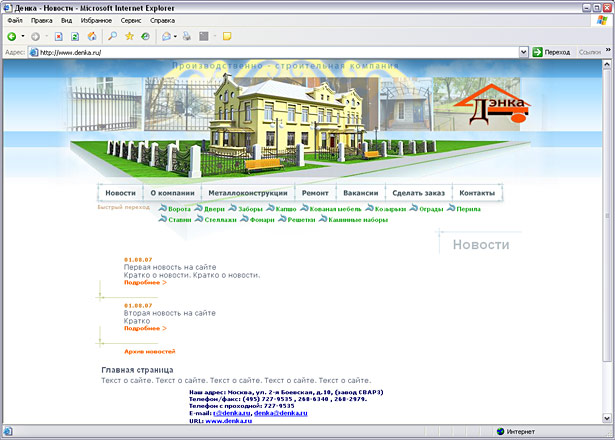
Task: Refresh the page with Refresh icon
Action: pyautogui.click(x=75, y=36)
